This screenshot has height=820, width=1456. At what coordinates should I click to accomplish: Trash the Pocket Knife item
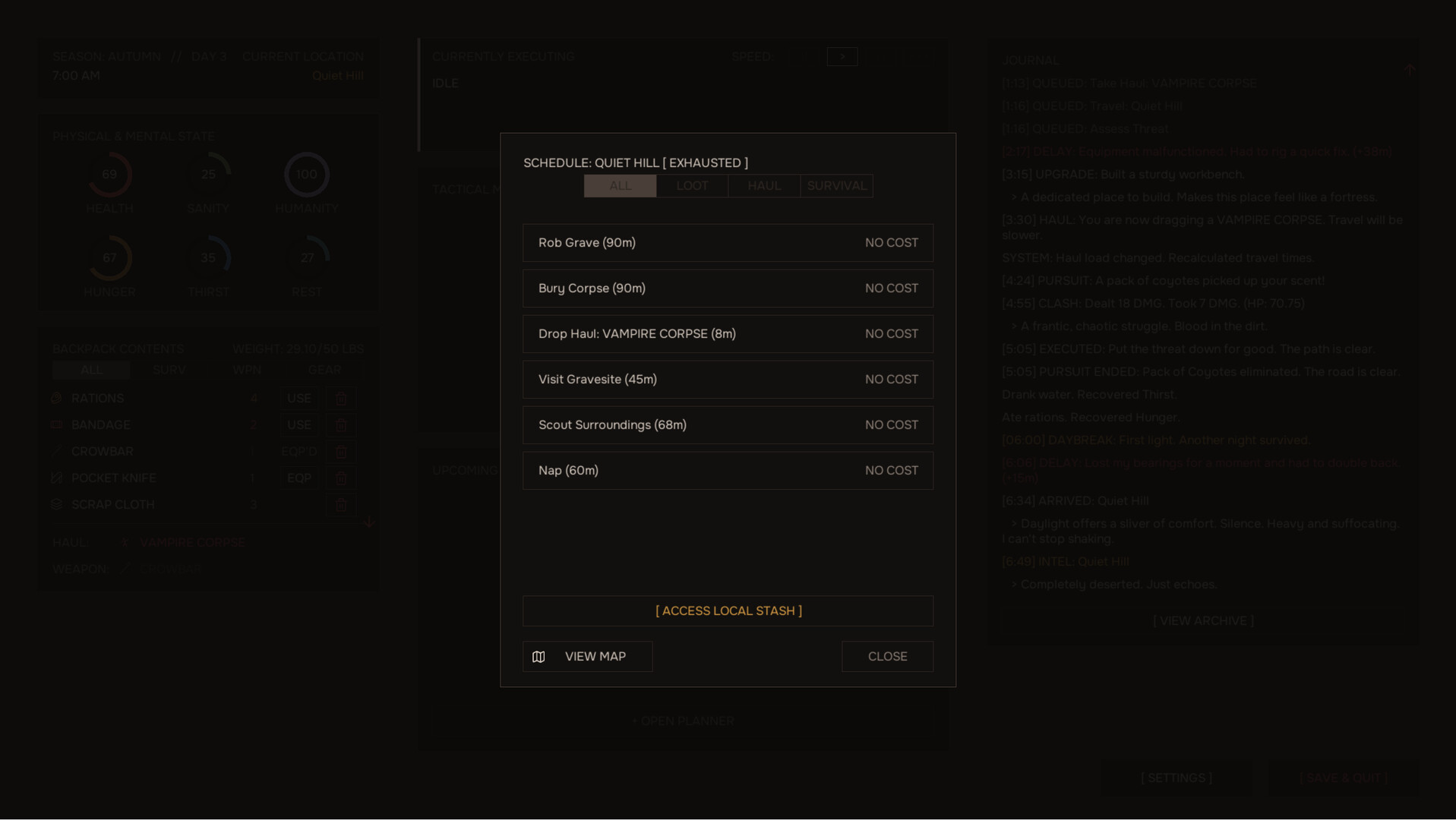341,478
